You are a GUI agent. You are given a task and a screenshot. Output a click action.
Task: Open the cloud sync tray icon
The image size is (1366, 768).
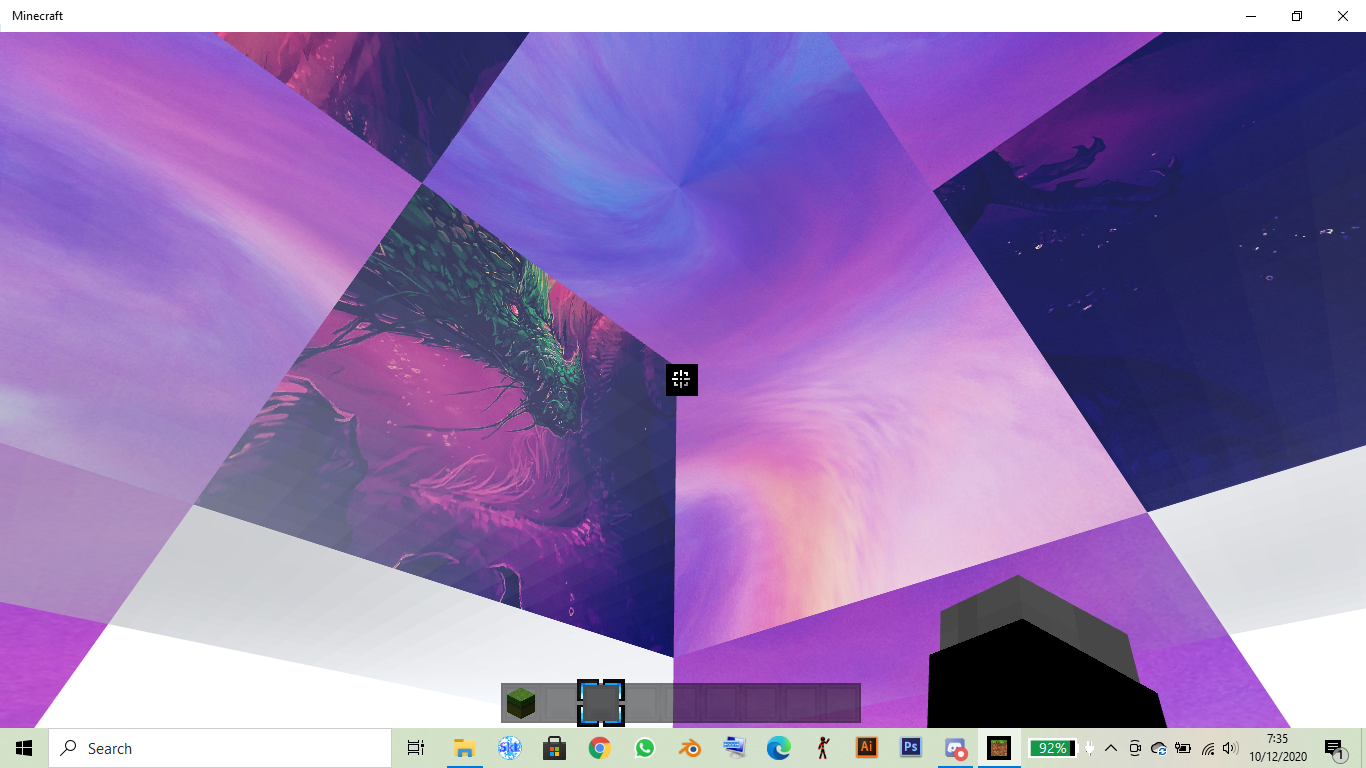pos(1159,748)
